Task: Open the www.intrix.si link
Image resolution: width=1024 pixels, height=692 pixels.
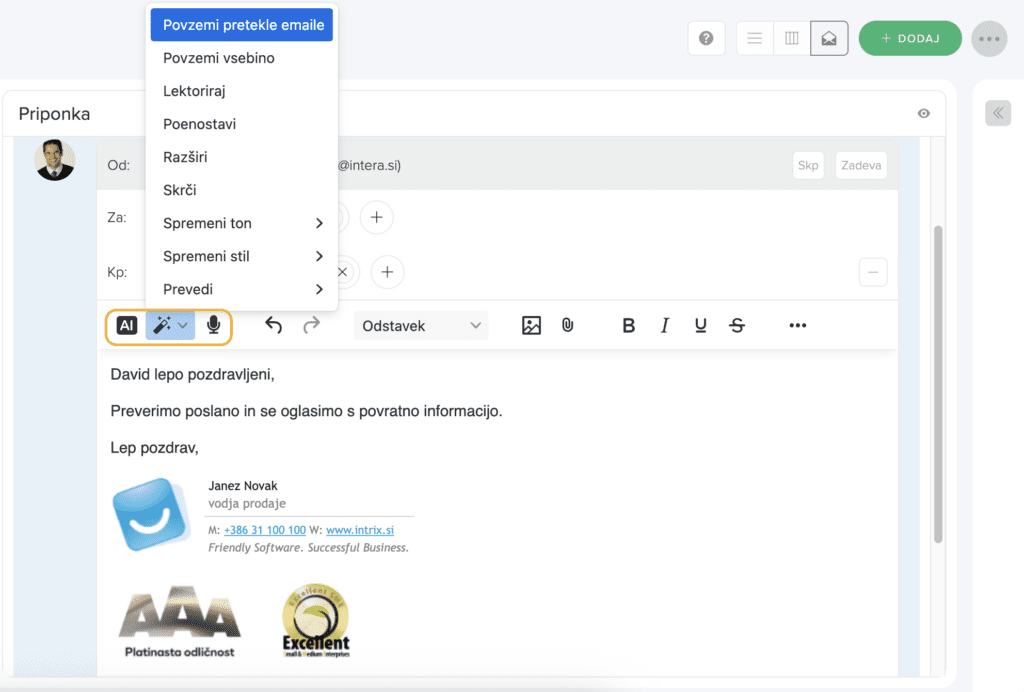Action: [x=359, y=530]
